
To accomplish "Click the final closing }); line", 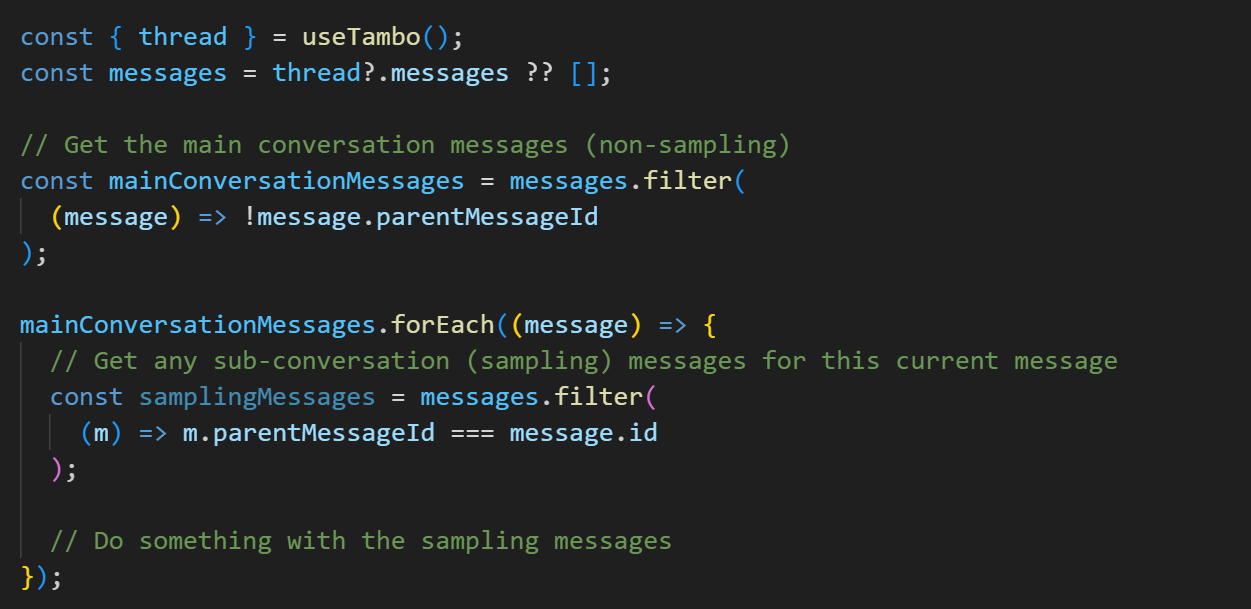I will tap(41, 577).
